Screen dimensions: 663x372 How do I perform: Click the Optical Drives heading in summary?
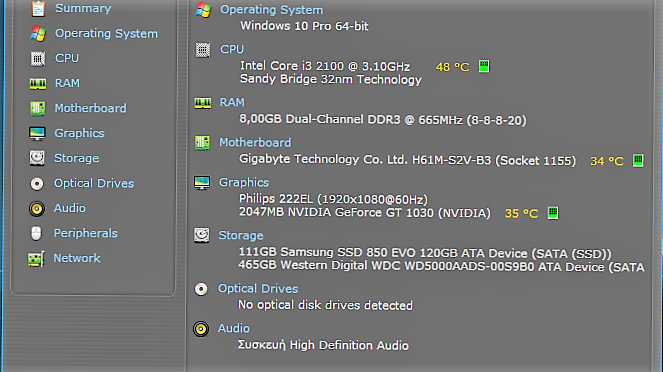click(x=258, y=289)
